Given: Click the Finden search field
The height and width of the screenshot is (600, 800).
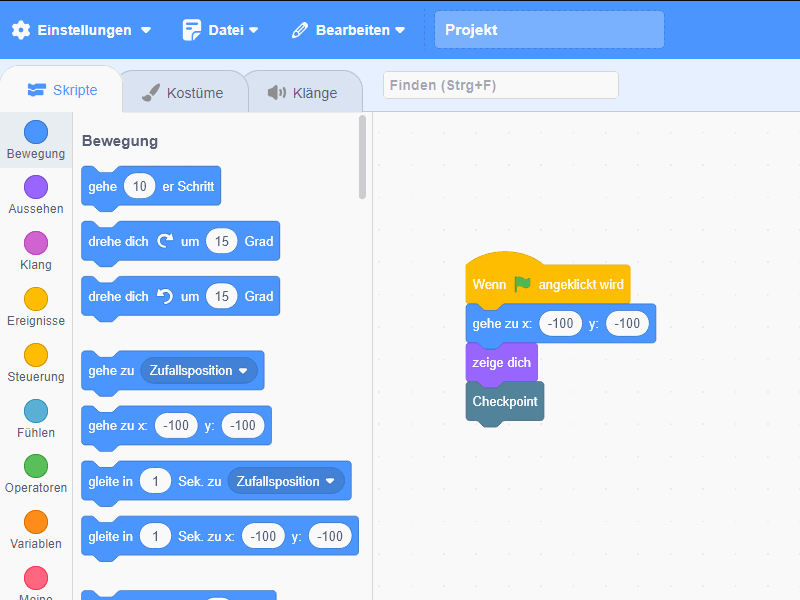Looking at the screenshot, I should pos(501,85).
